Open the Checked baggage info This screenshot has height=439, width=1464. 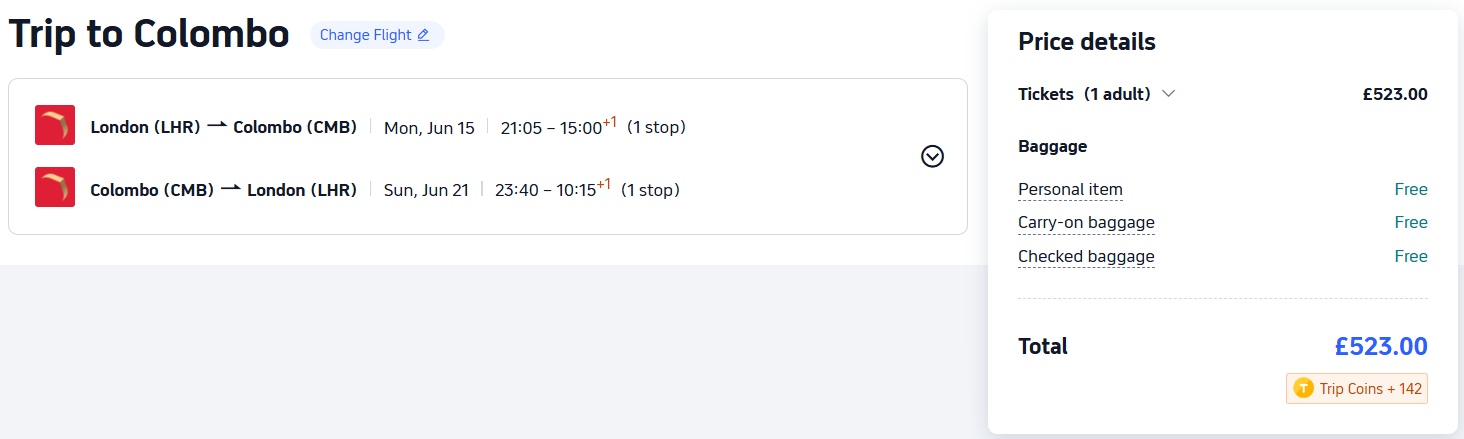tap(1086, 257)
